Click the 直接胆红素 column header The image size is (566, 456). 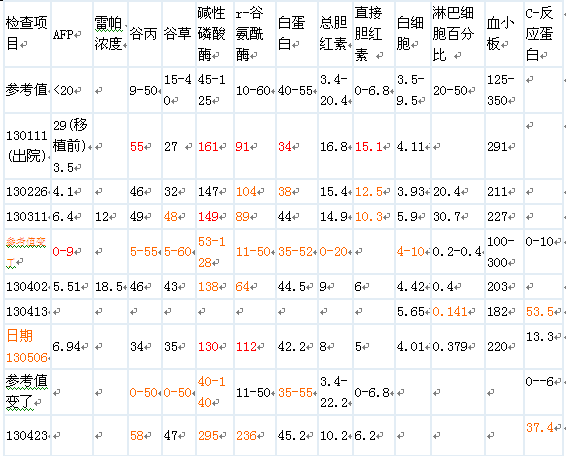[374, 34]
